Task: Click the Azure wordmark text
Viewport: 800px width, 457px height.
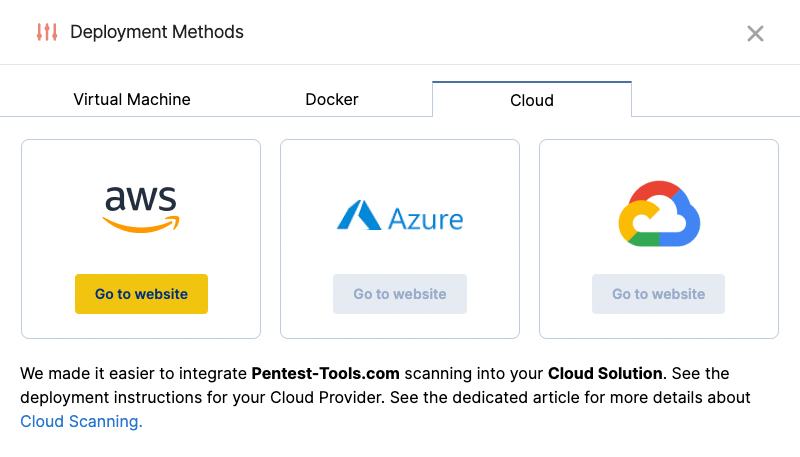Action: (425, 218)
